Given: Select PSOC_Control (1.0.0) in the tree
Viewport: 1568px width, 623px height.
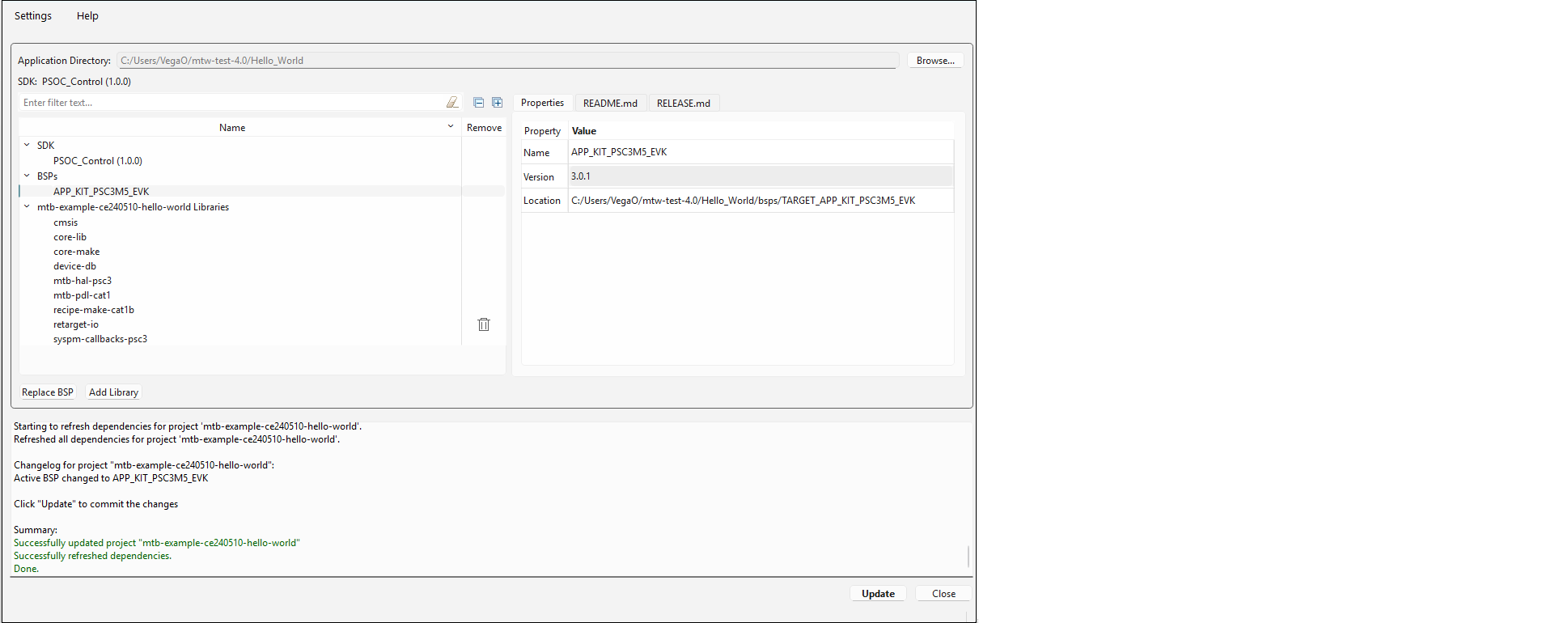Looking at the screenshot, I should tap(98, 161).
